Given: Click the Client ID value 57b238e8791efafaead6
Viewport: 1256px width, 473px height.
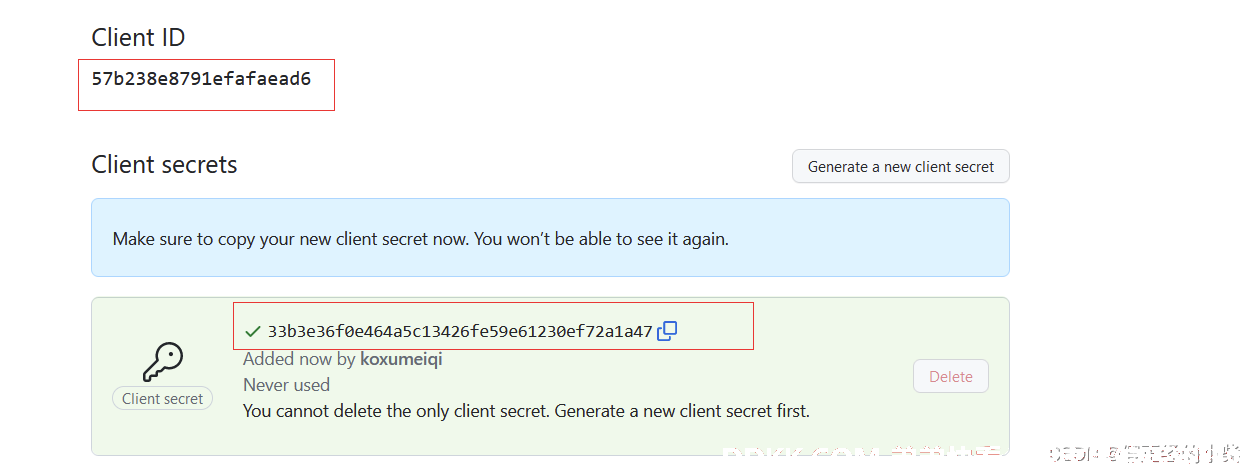Looking at the screenshot, I should click(201, 77).
